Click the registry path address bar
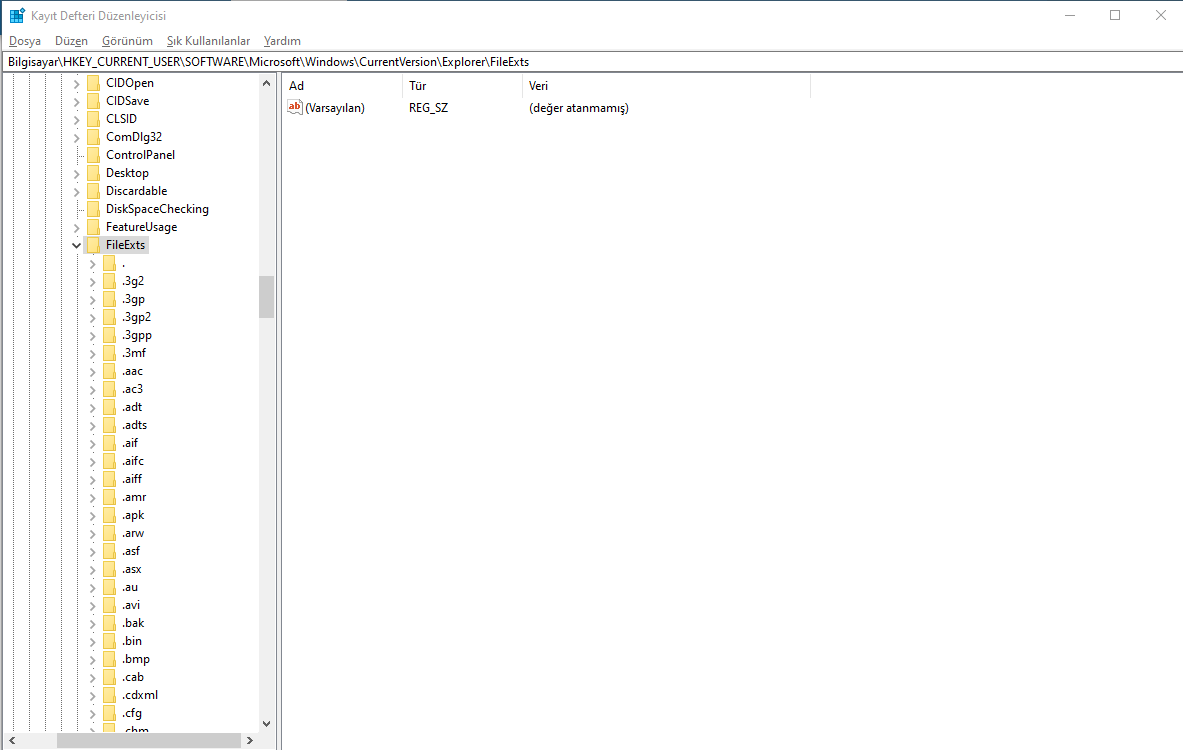 (x=592, y=62)
